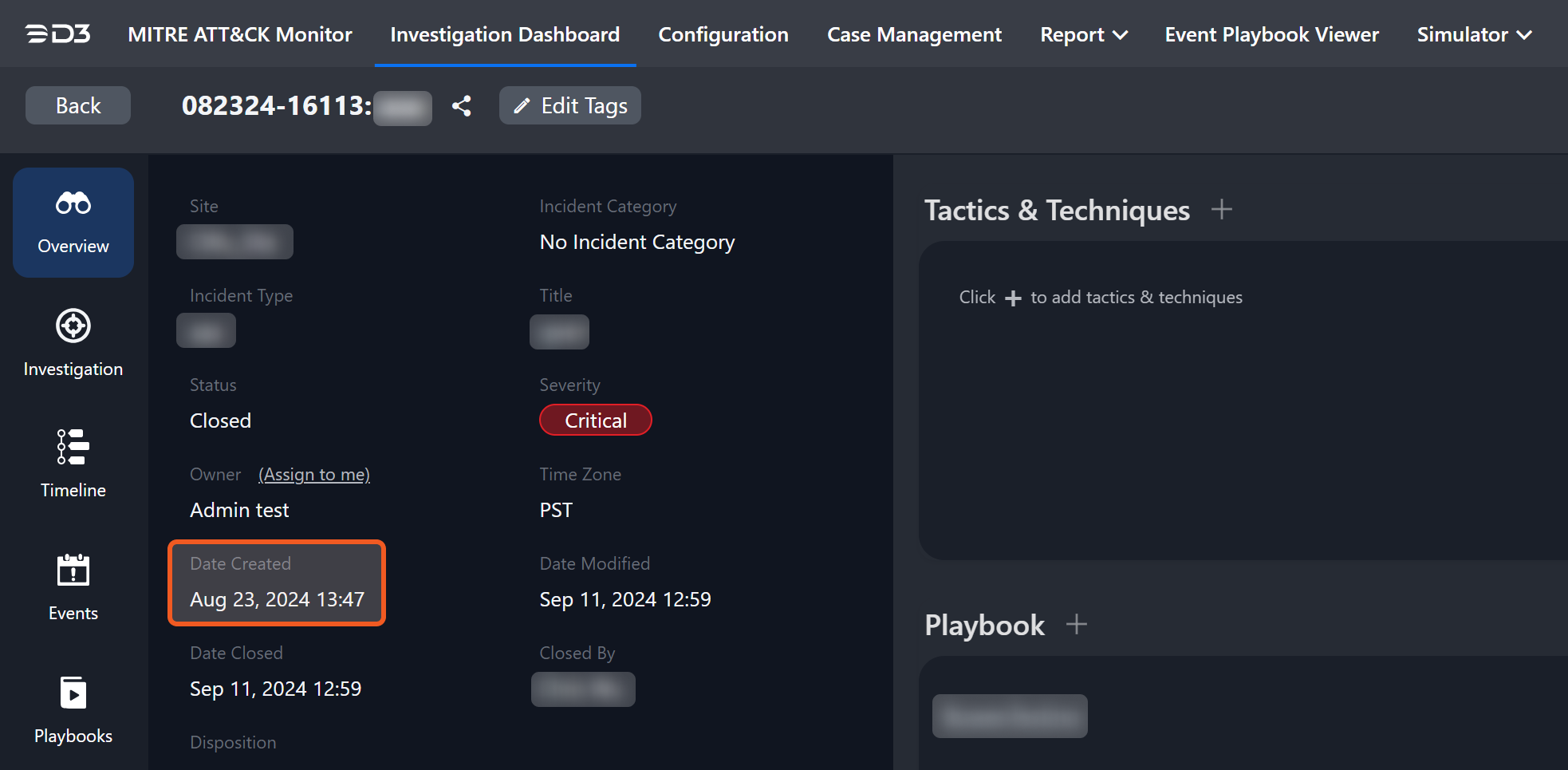The height and width of the screenshot is (770, 1568).
Task: Click the Critical severity badge
Action: 595,421
